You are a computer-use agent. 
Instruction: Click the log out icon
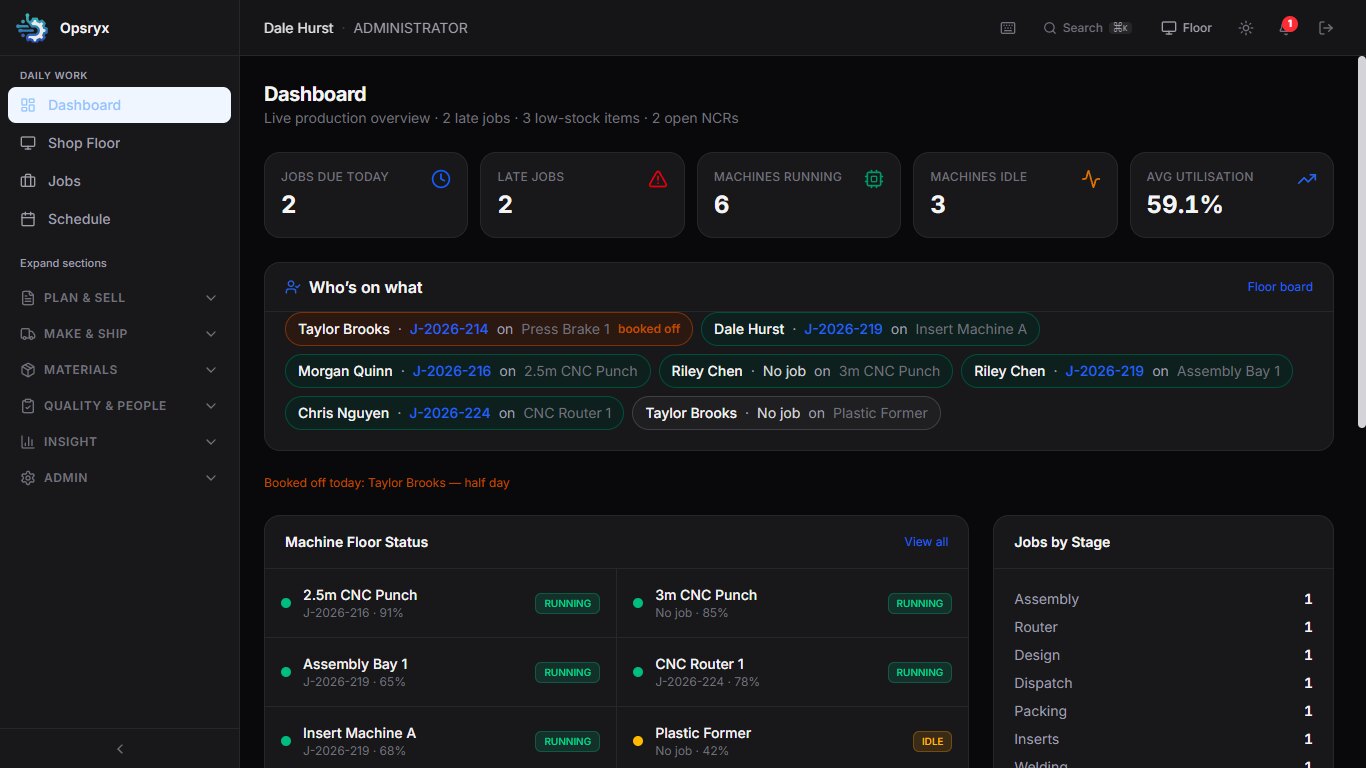click(1326, 28)
